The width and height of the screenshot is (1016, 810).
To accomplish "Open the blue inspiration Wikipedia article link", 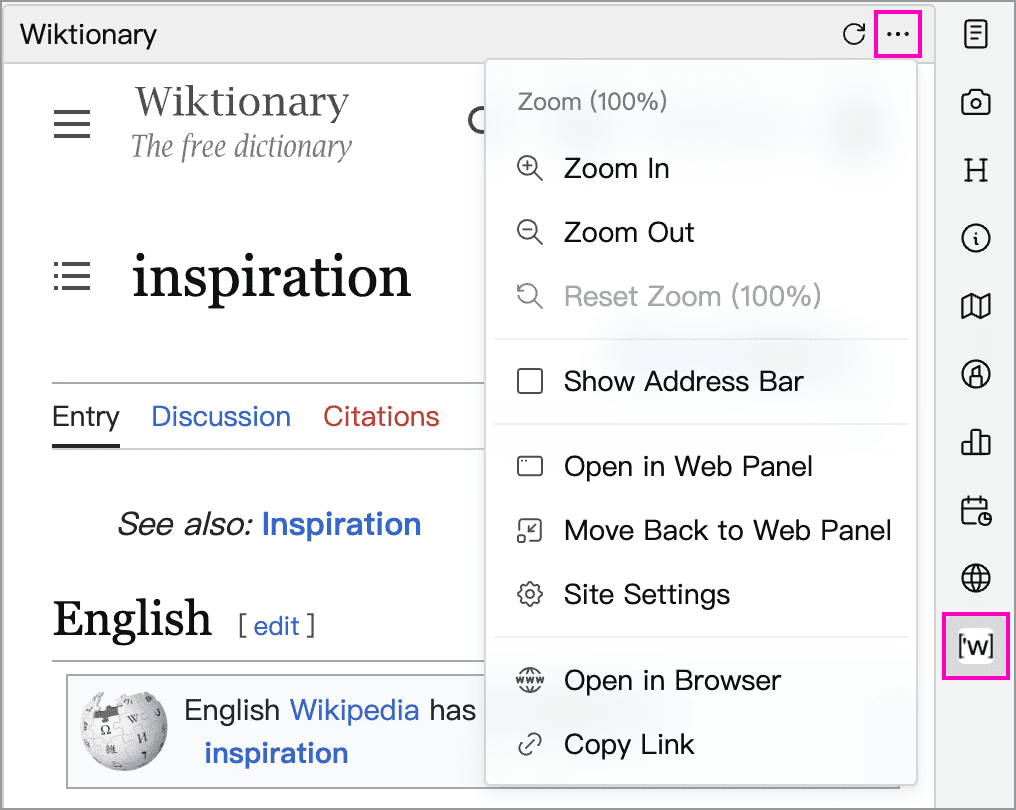I will click(276, 753).
